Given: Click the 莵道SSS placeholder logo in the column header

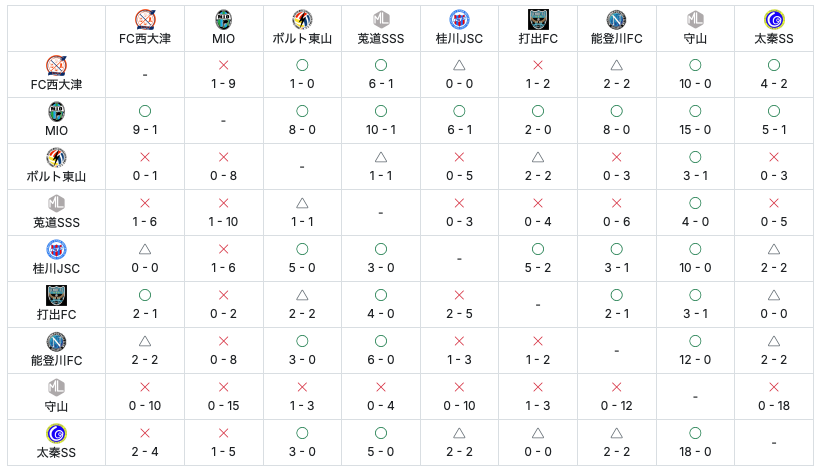Looking at the screenshot, I should coord(380,19).
